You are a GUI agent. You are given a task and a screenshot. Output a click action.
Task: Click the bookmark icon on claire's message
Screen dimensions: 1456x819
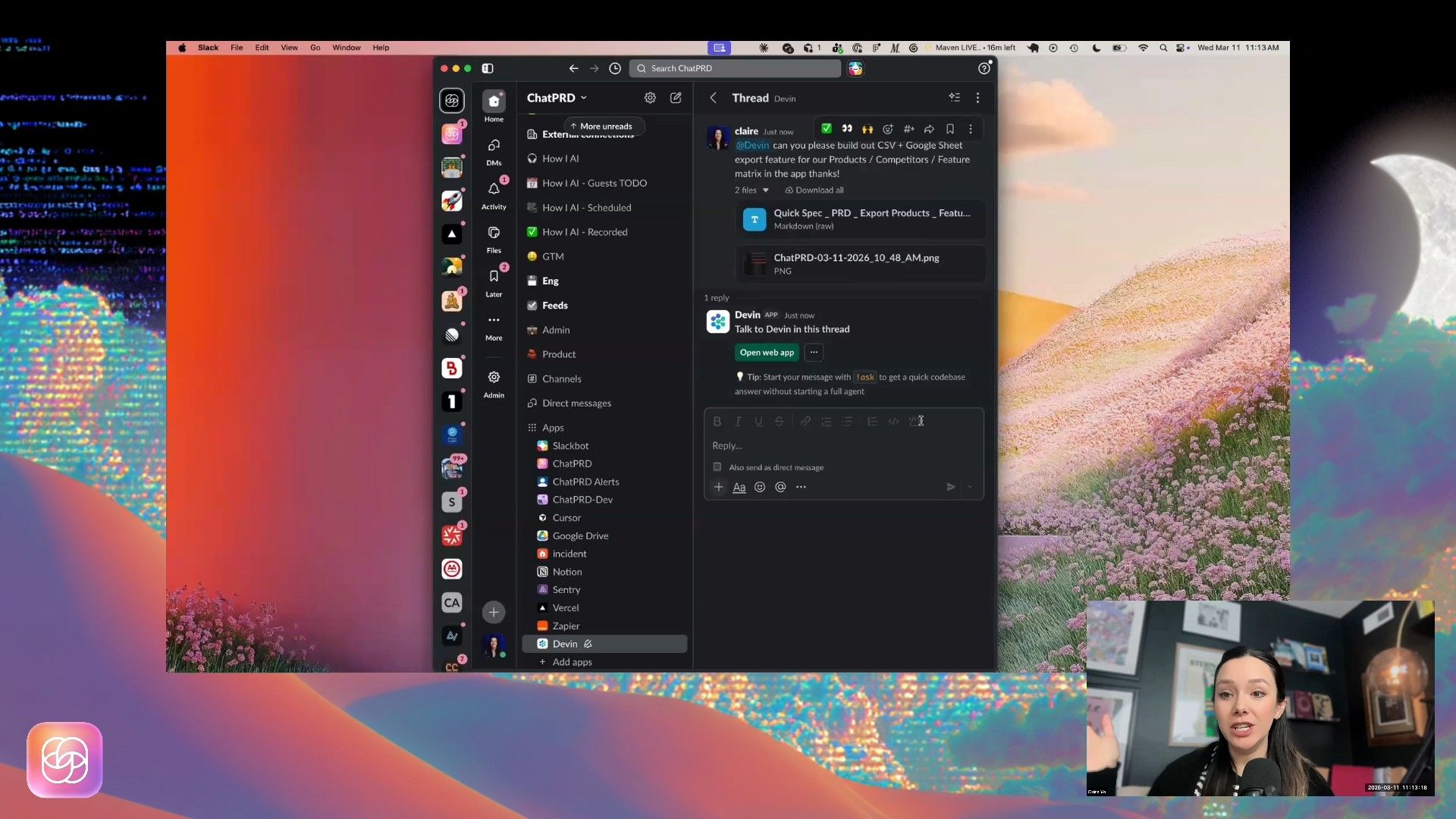tap(949, 129)
